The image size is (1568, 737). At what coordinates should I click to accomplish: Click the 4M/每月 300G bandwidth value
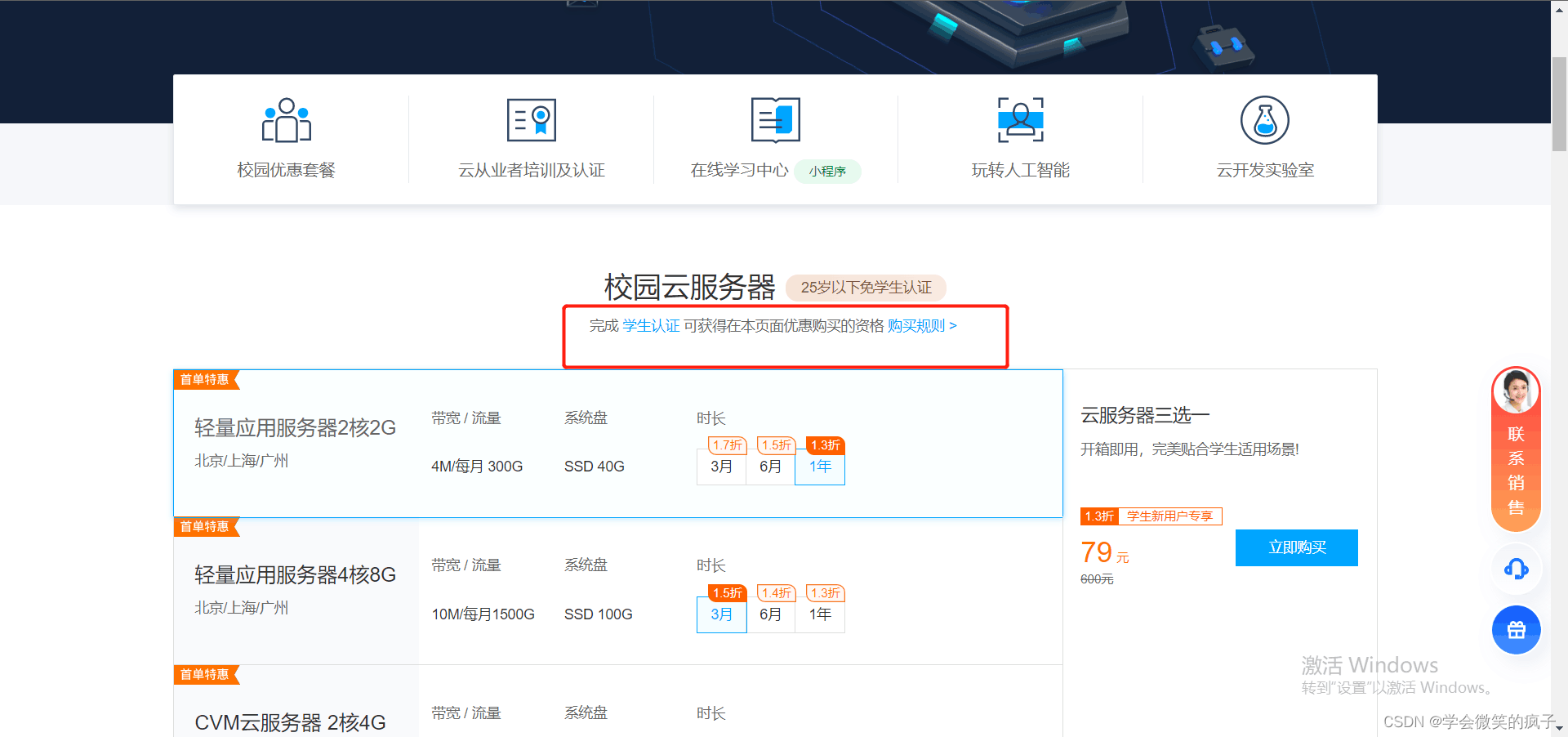(x=477, y=467)
